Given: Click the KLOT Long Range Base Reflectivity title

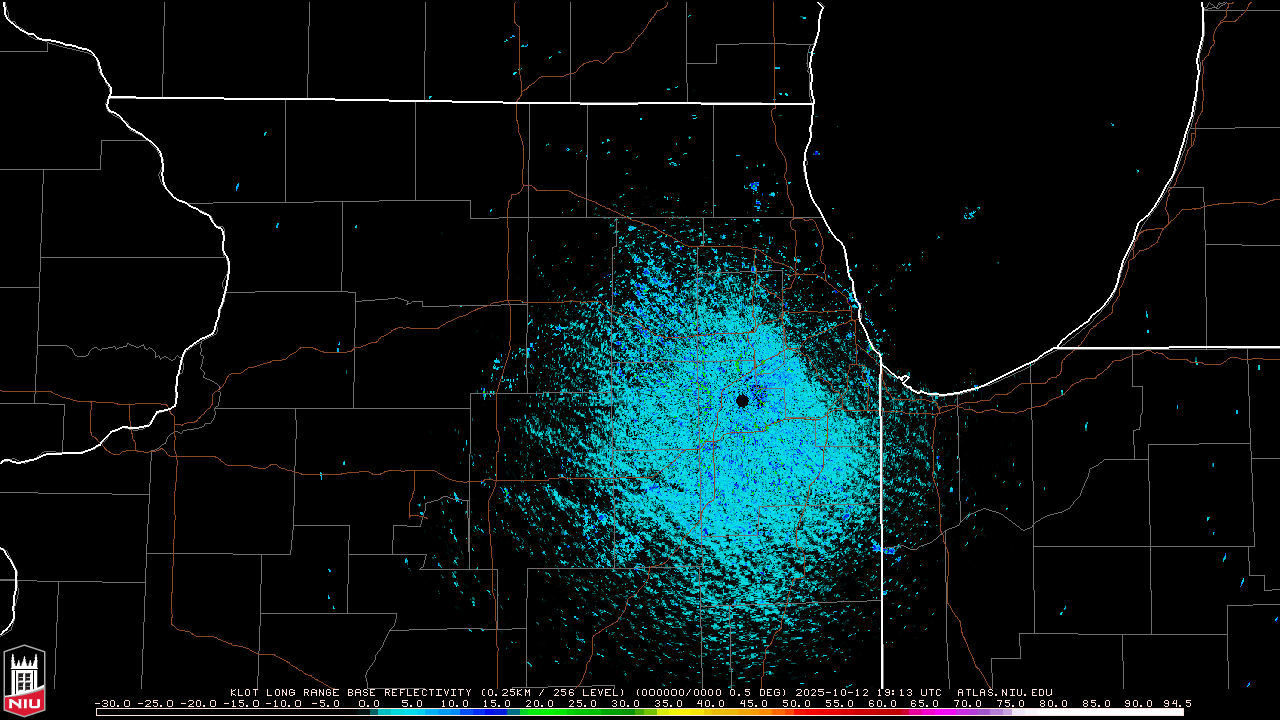Looking at the screenshot, I should click(x=352, y=692).
